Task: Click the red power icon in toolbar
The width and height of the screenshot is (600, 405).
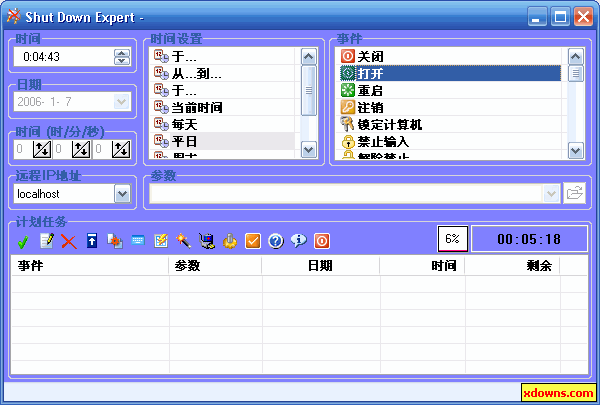Action: (x=322, y=241)
